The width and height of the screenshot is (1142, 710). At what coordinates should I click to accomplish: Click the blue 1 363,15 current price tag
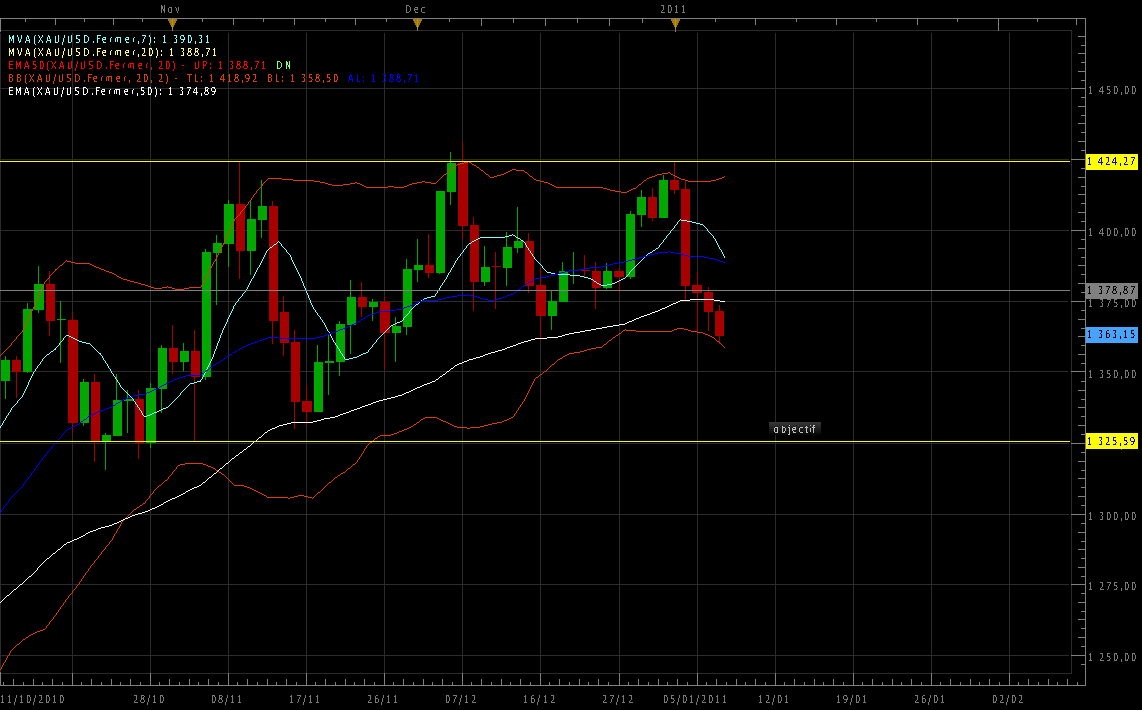point(1111,335)
